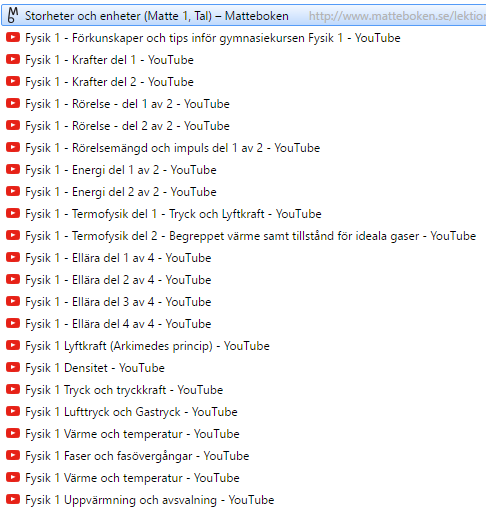The width and height of the screenshot is (488, 516).
Task: Open Termofysik del 2 Begreppet värme entry
Action: 251,236
